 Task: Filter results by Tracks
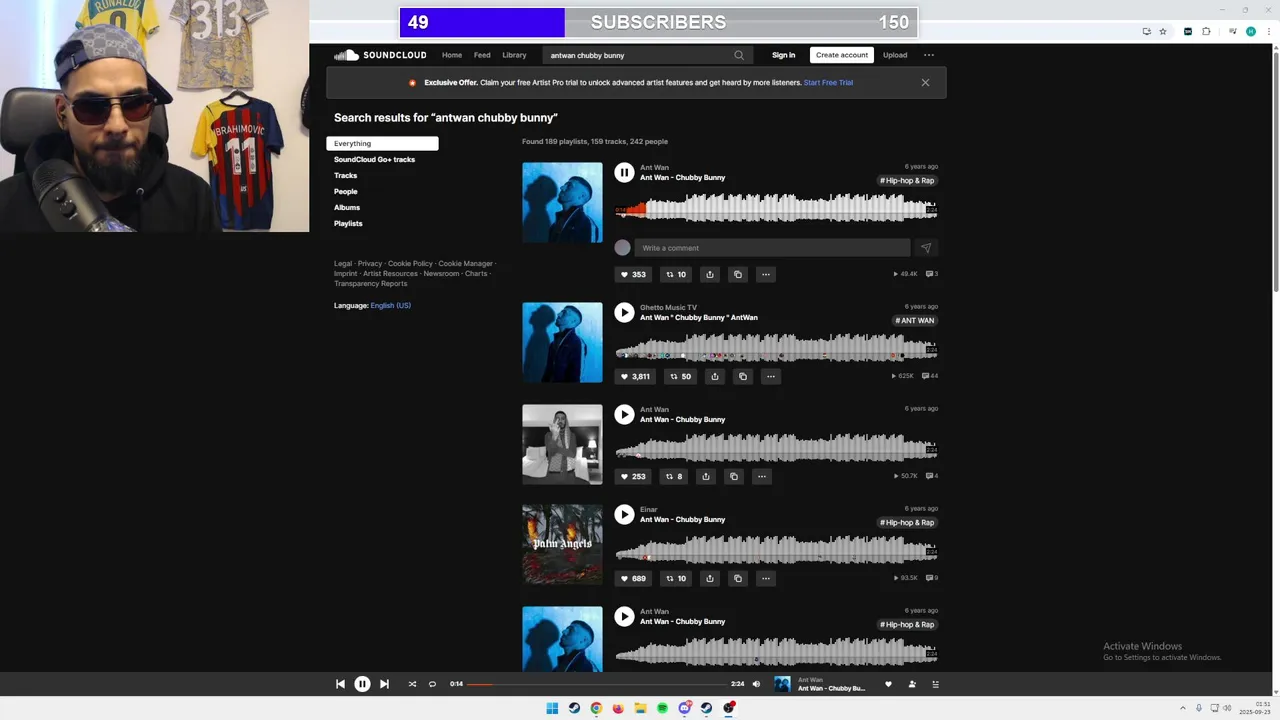coord(345,175)
